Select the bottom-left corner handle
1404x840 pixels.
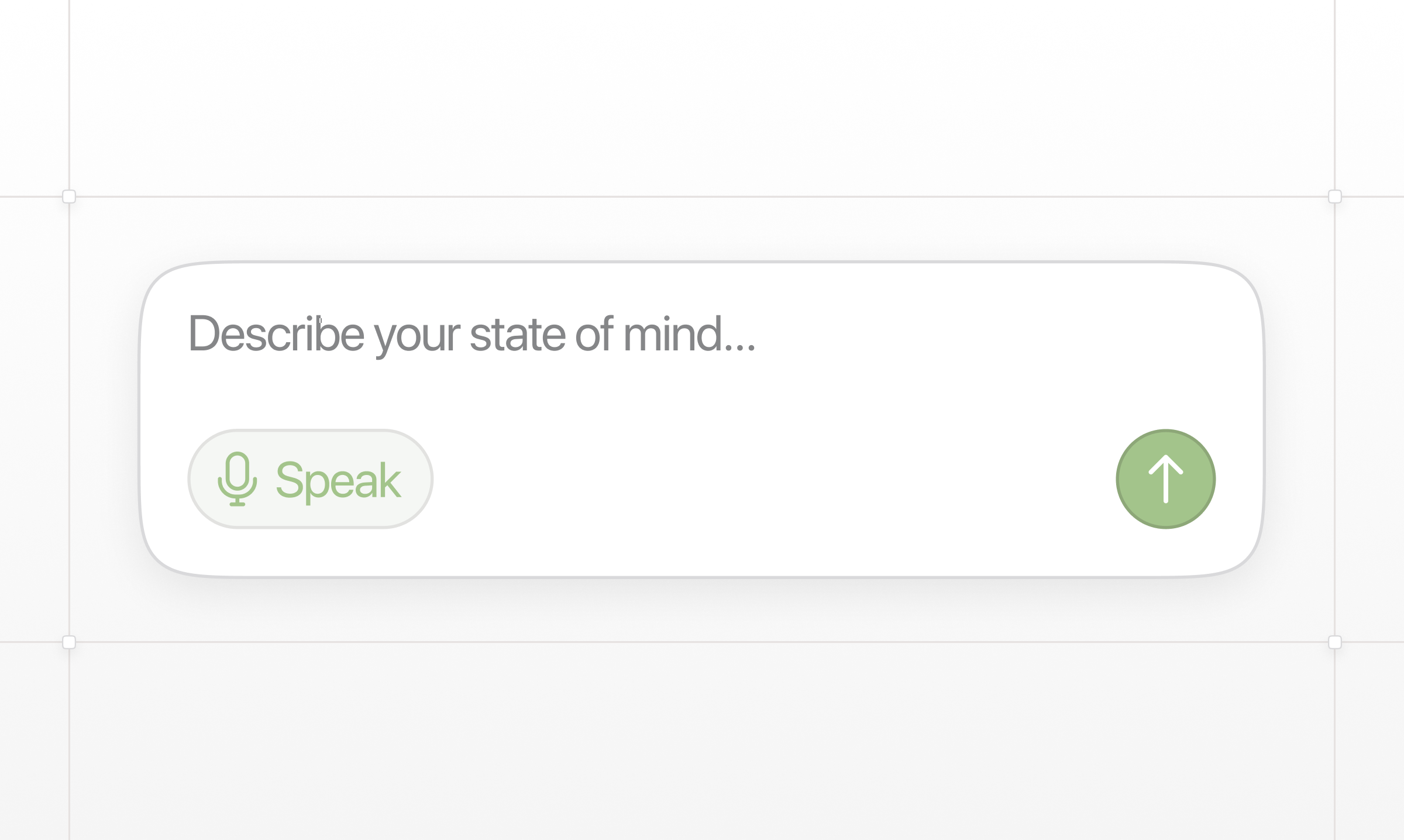(x=69, y=642)
